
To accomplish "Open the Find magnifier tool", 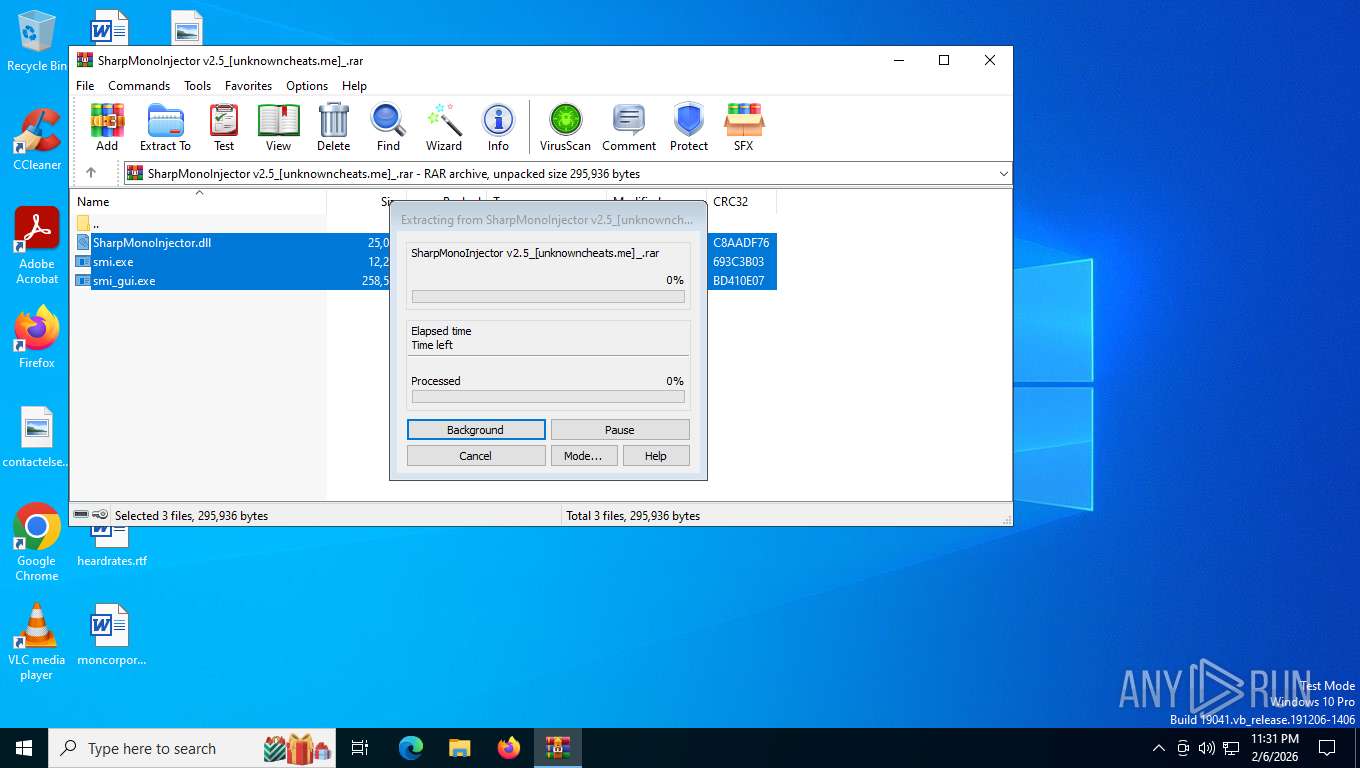I will tap(388, 127).
